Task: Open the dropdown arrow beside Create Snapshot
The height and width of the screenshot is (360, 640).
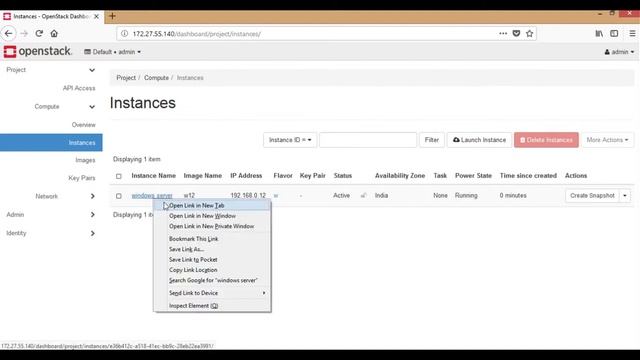Action: [625, 196]
